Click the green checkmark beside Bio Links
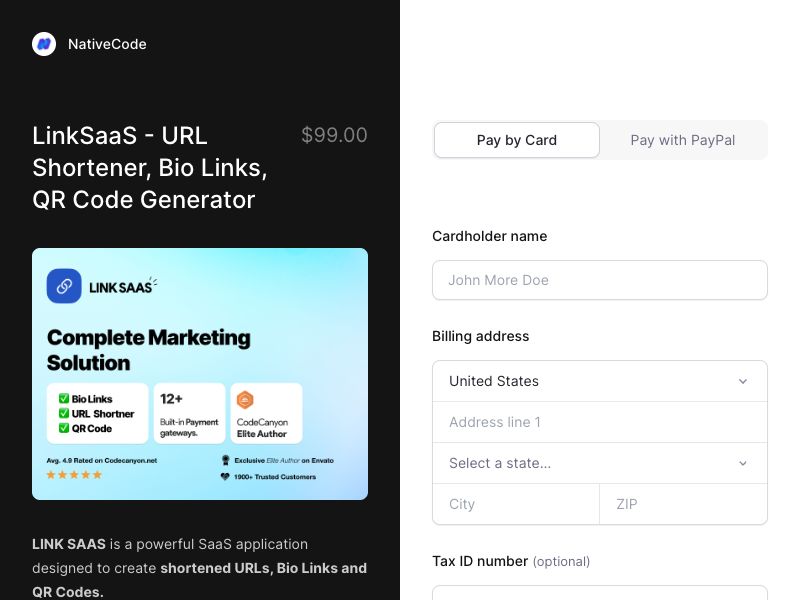The image size is (800, 600). point(64,398)
